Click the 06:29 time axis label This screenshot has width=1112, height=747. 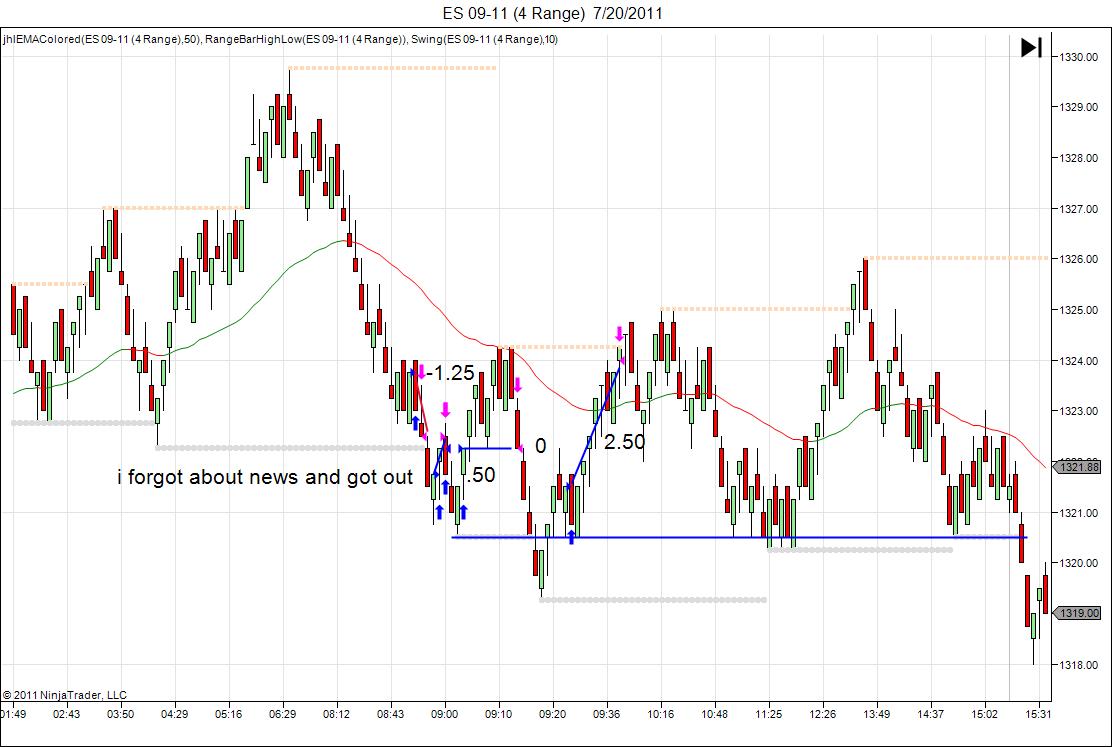pos(282,714)
